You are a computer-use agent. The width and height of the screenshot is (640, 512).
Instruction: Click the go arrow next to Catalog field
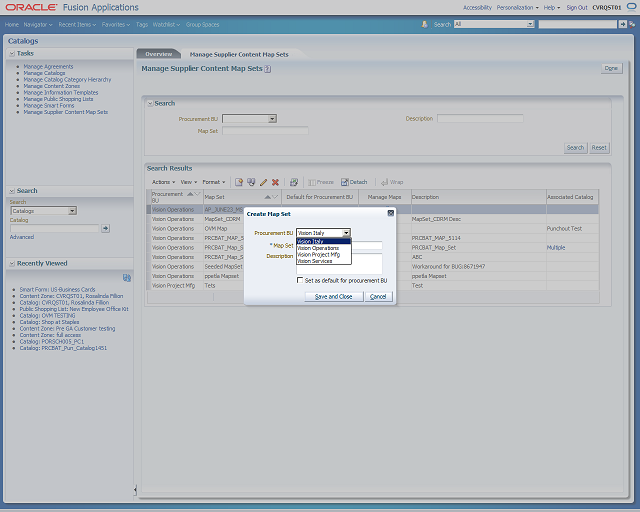pyautogui.click(x=105, y=228)
